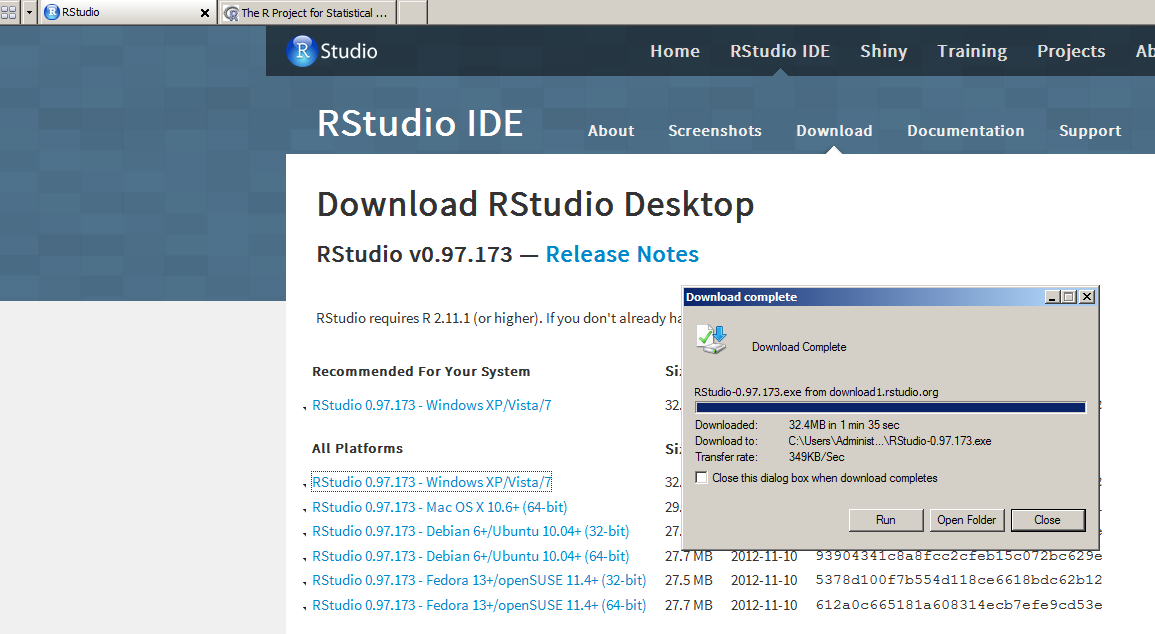Click the All Platforms heading

click(x=357, y=448)
